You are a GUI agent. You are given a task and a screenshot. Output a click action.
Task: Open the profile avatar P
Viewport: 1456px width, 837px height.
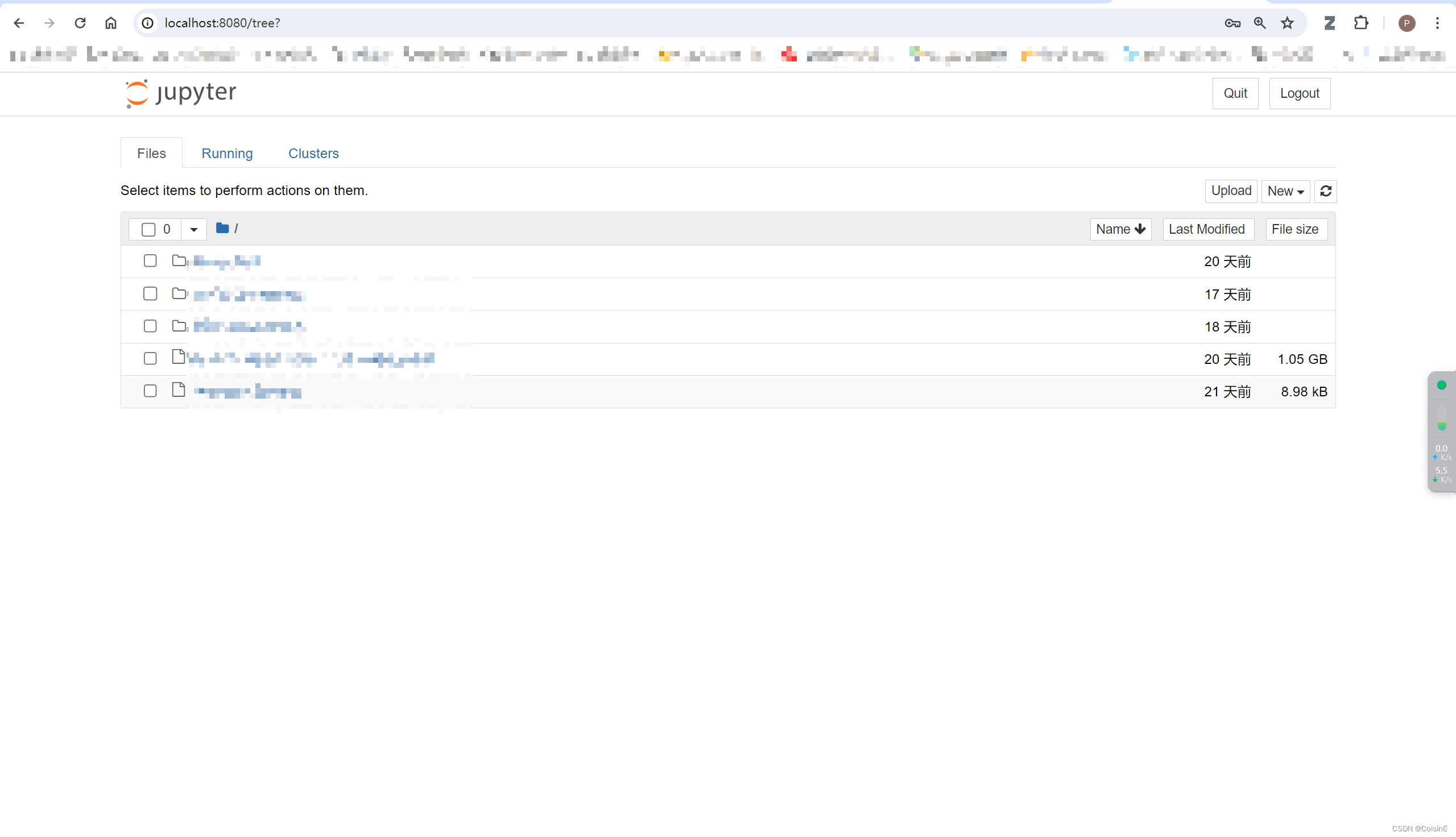[1407, 23]
